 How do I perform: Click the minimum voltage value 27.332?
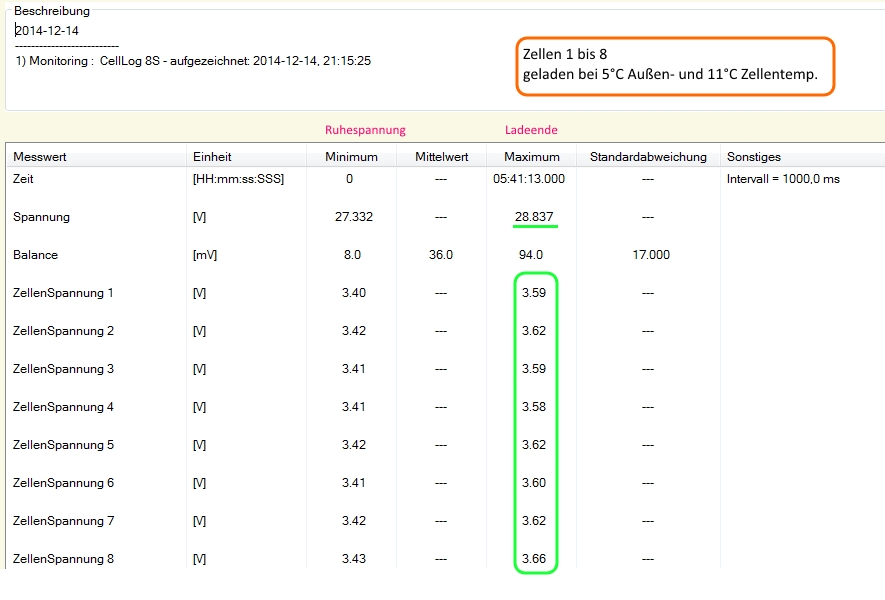[351, 217]
